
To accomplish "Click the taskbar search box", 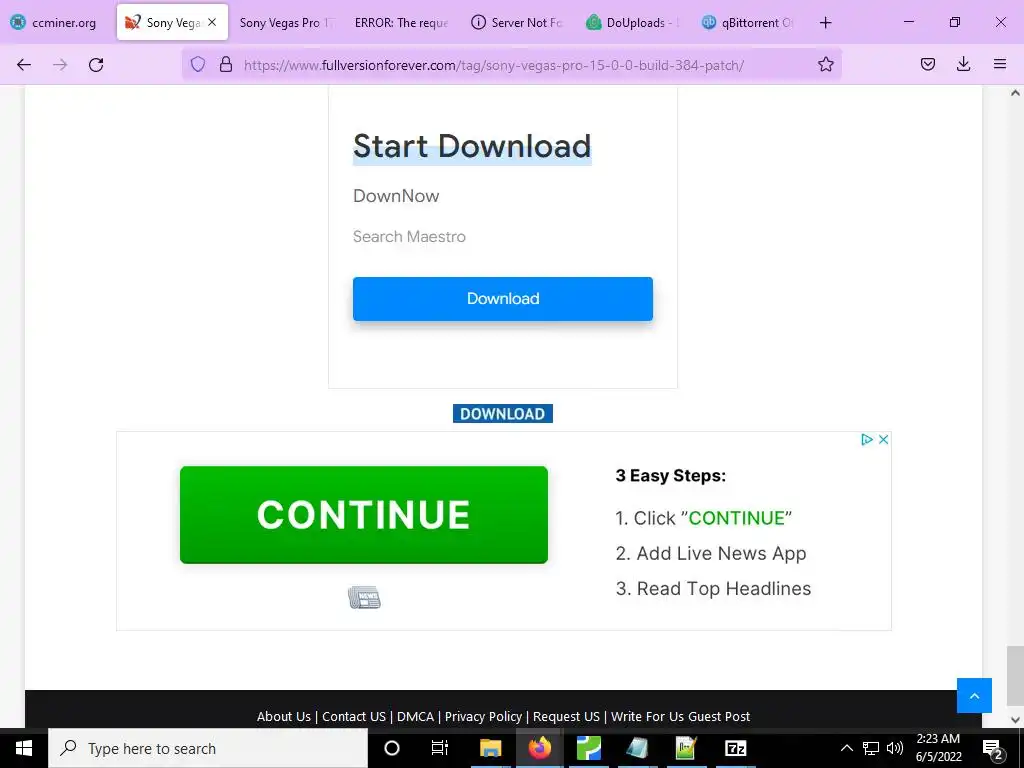I will pyautogui.click(x=208, y=748).
